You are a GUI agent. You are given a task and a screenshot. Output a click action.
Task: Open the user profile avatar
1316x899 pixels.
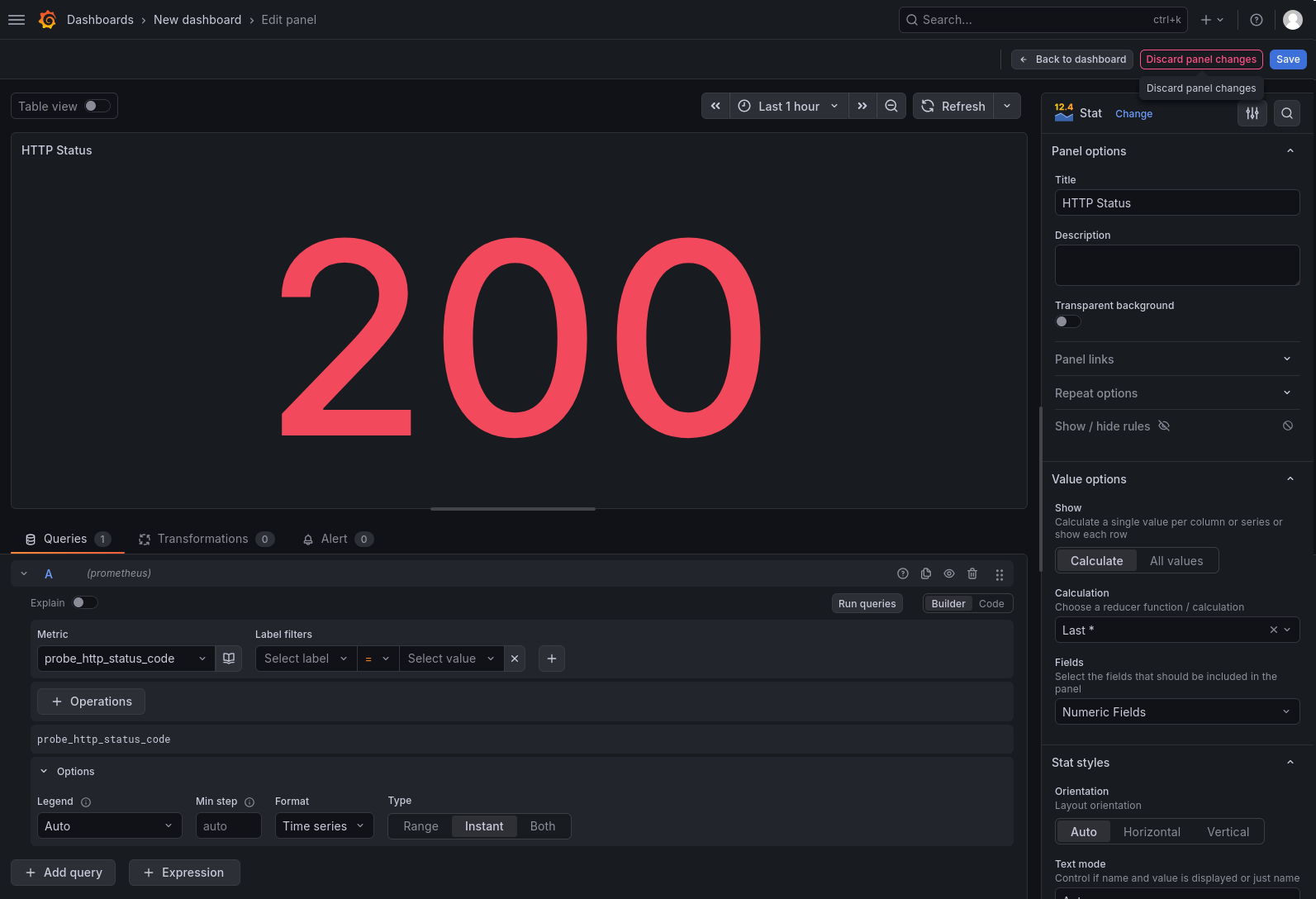(1293, 20)
